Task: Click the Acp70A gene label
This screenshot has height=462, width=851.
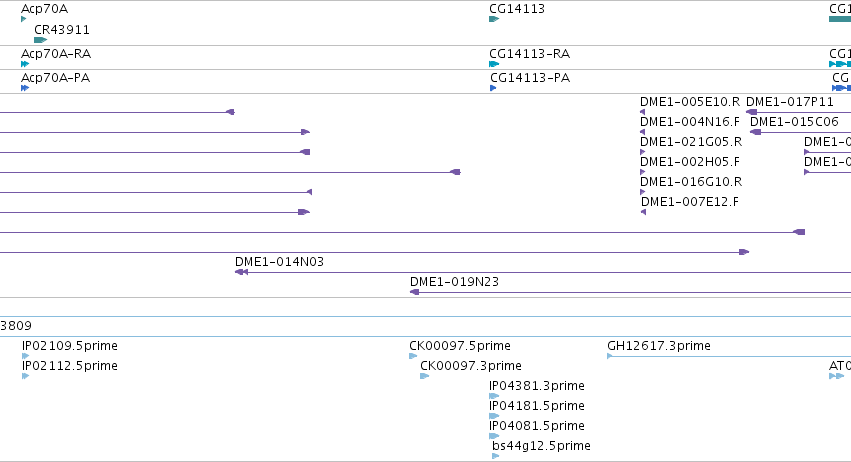Action: coord(45,9)
